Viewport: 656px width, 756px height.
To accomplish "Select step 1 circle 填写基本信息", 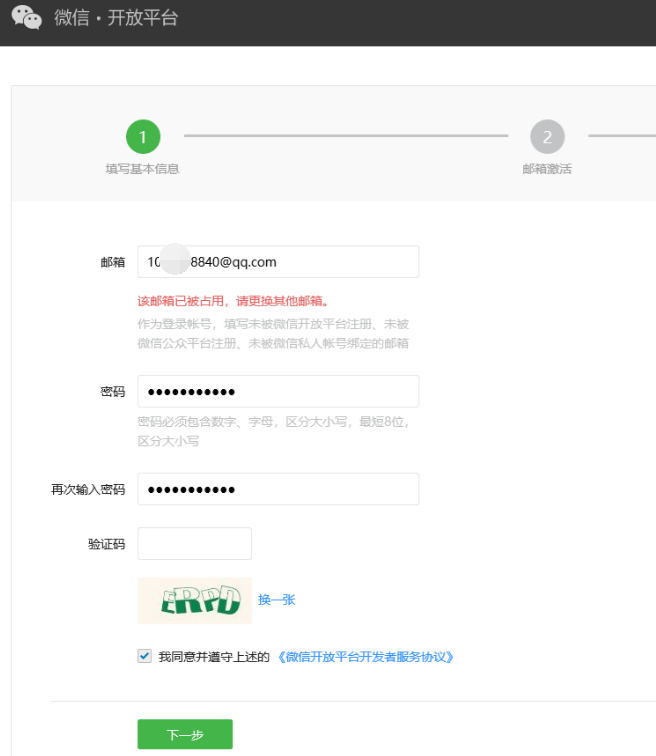I will point(143,137).
